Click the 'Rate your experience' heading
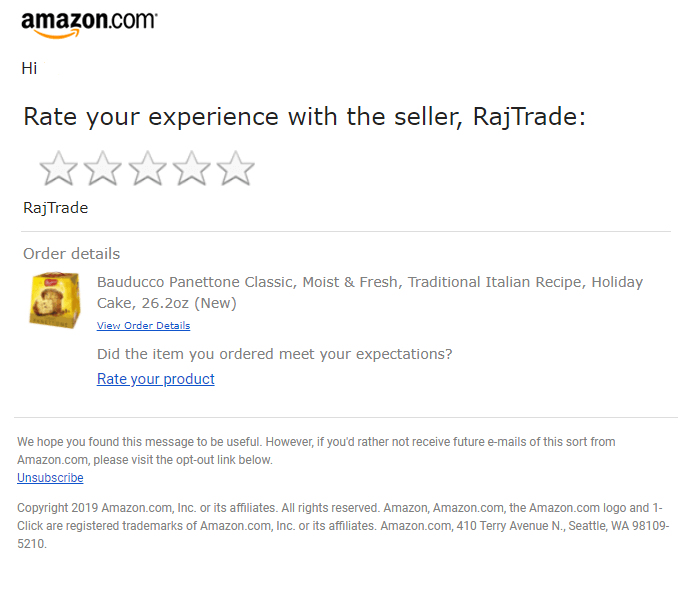The width and height of the screenshot is (694, 604). pos(304,117)
